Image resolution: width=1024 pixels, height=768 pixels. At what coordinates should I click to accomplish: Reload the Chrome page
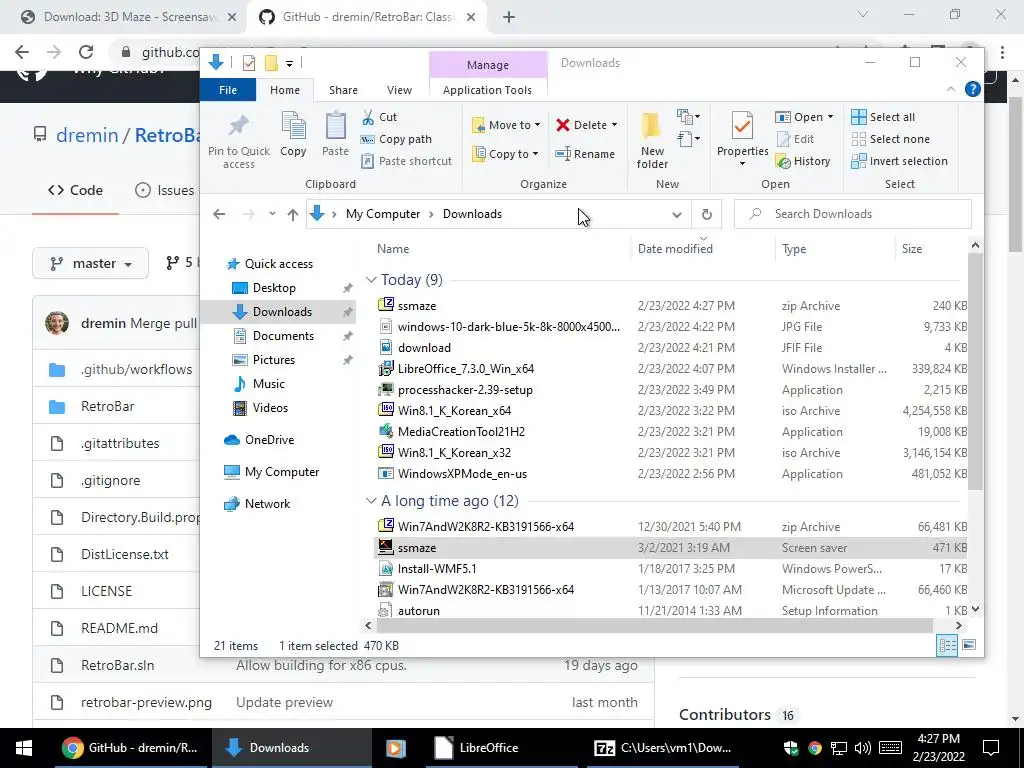tap(86, 52)
